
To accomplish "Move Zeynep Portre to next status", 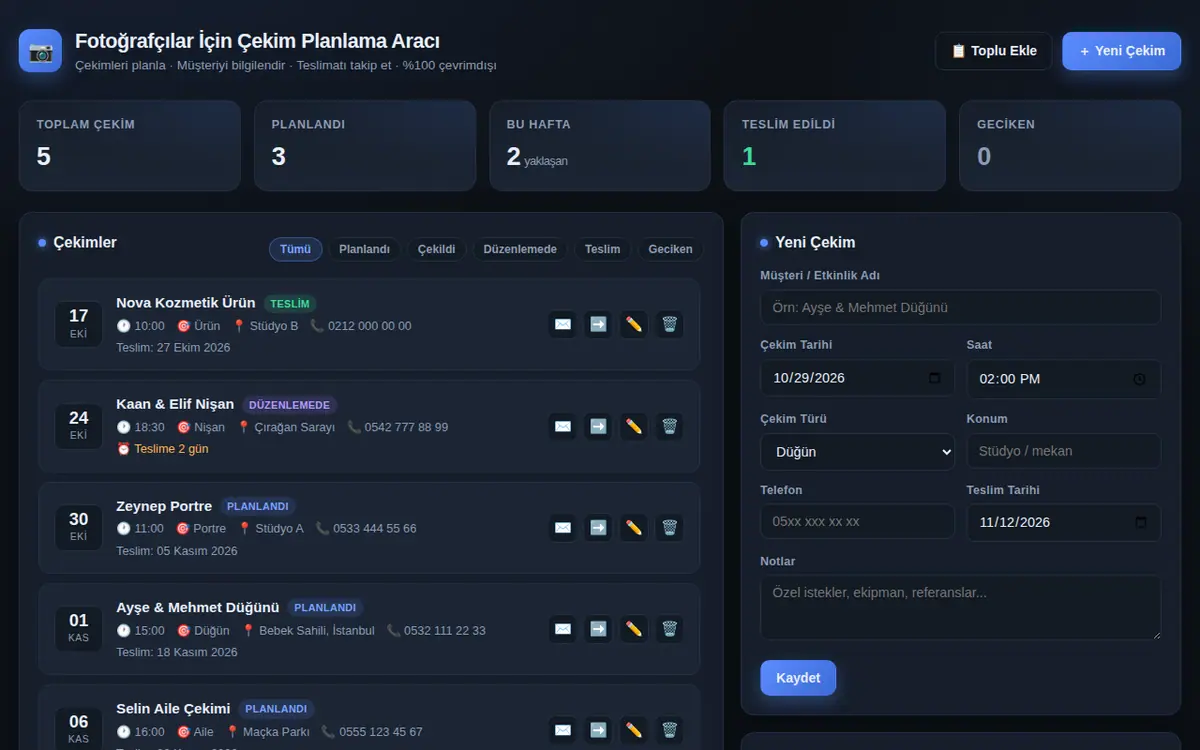I will pos(598,528).
